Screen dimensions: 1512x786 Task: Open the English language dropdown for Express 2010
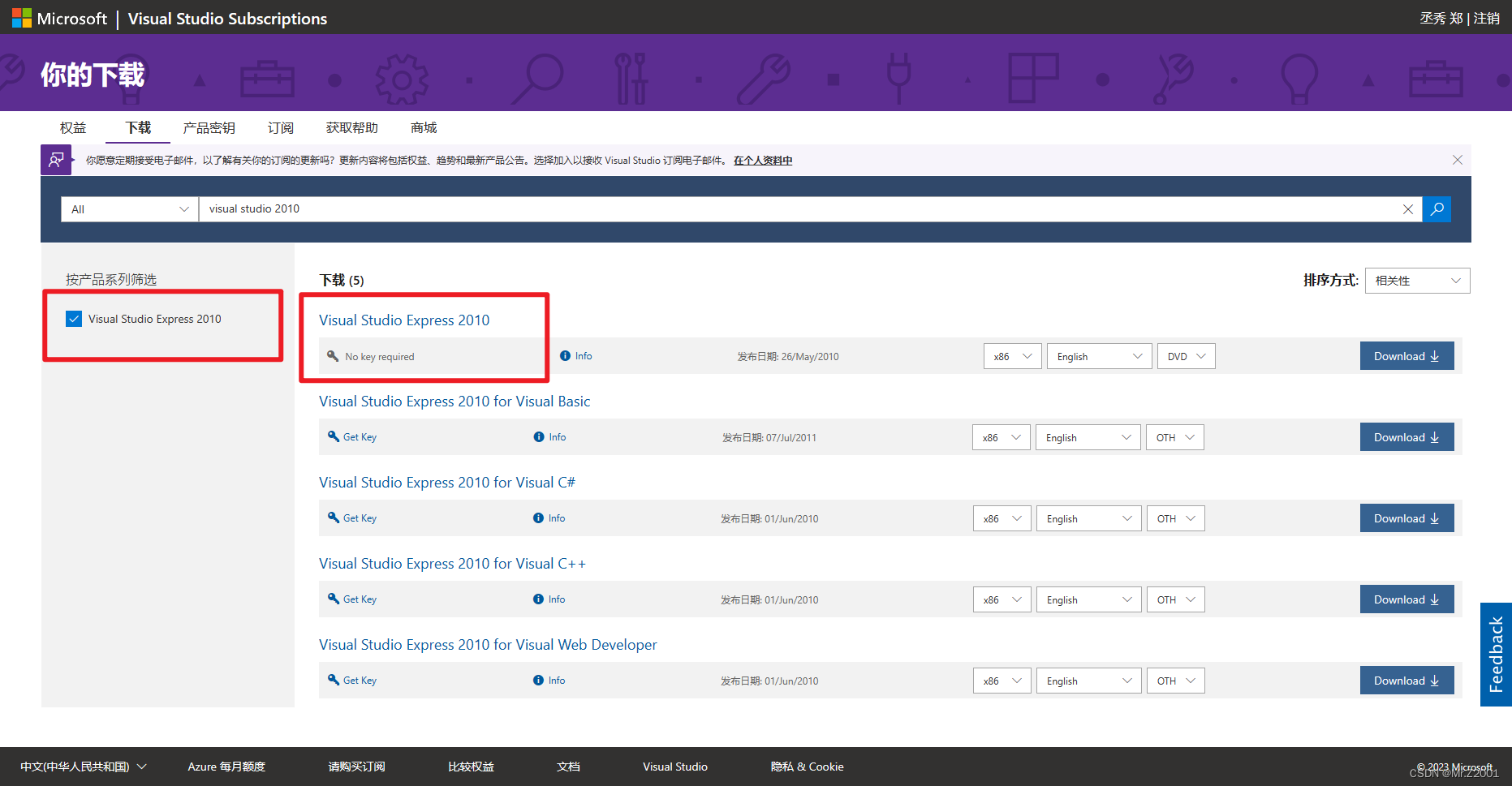point(1099,356)
